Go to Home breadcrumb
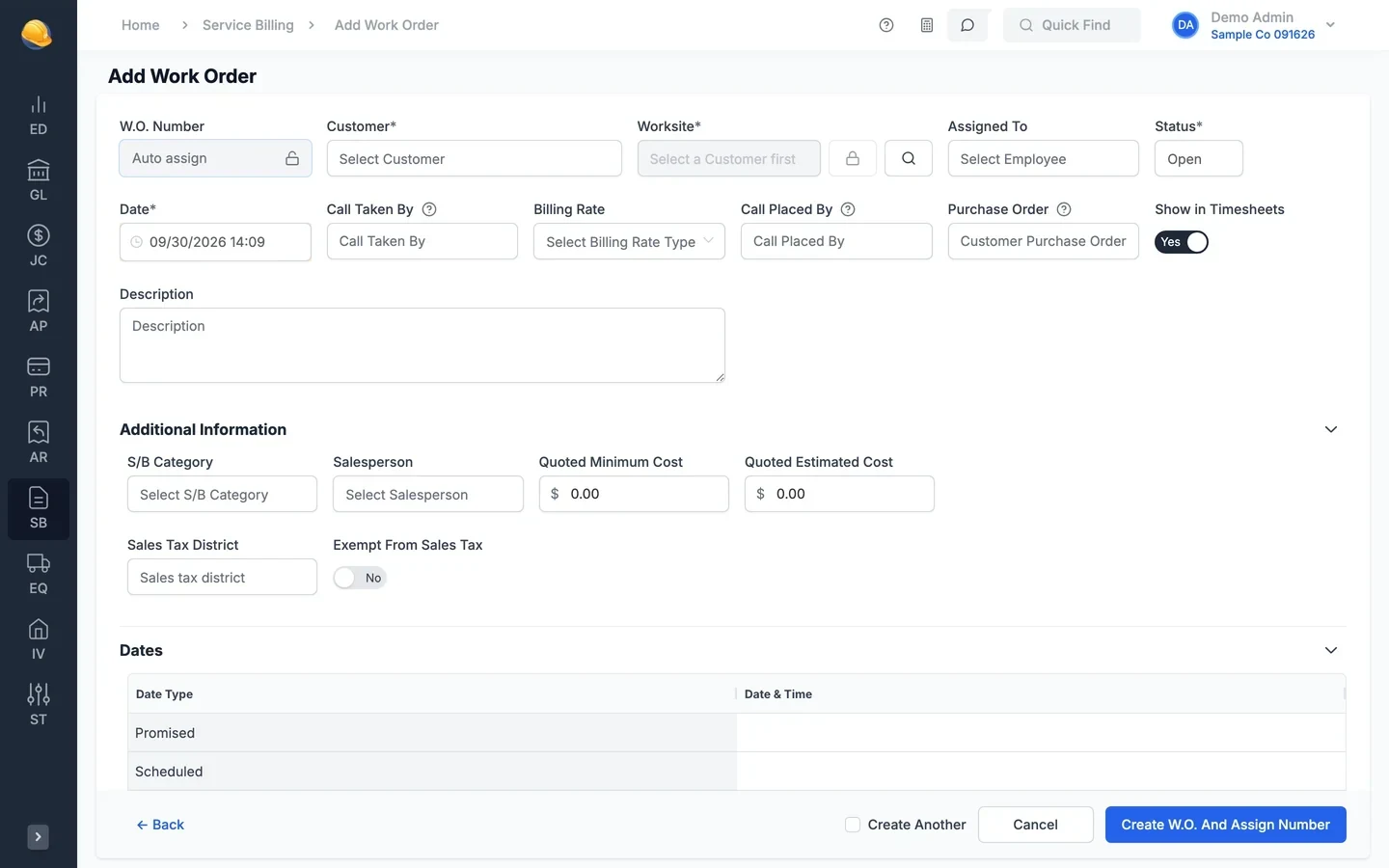The height and width of the screenshot is (868, 1389). pos(141,25)
